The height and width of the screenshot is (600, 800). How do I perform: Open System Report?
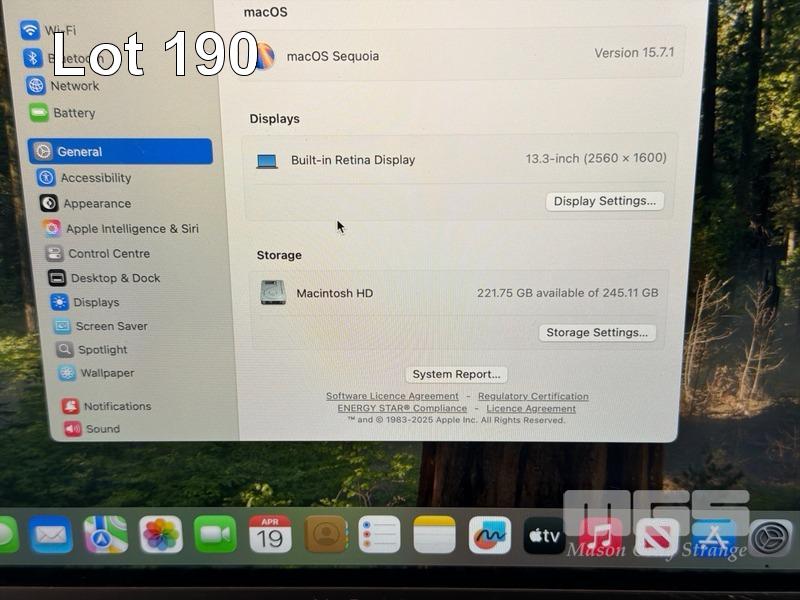[456, 374]
